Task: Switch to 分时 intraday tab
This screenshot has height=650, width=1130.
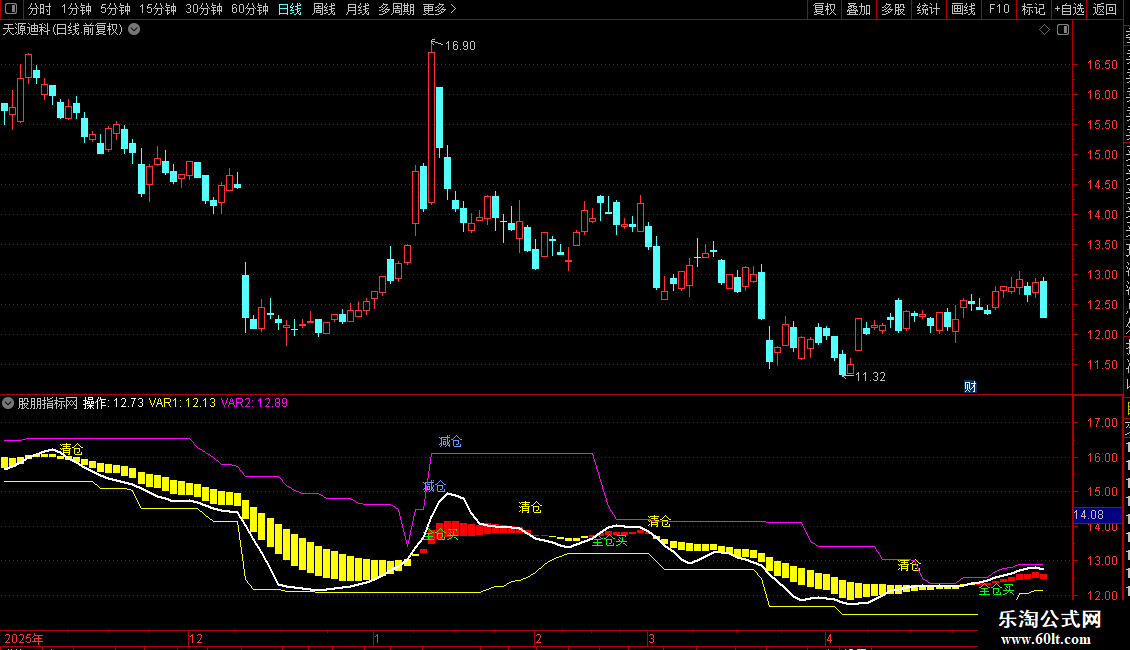Action: [x=40, y=9]
